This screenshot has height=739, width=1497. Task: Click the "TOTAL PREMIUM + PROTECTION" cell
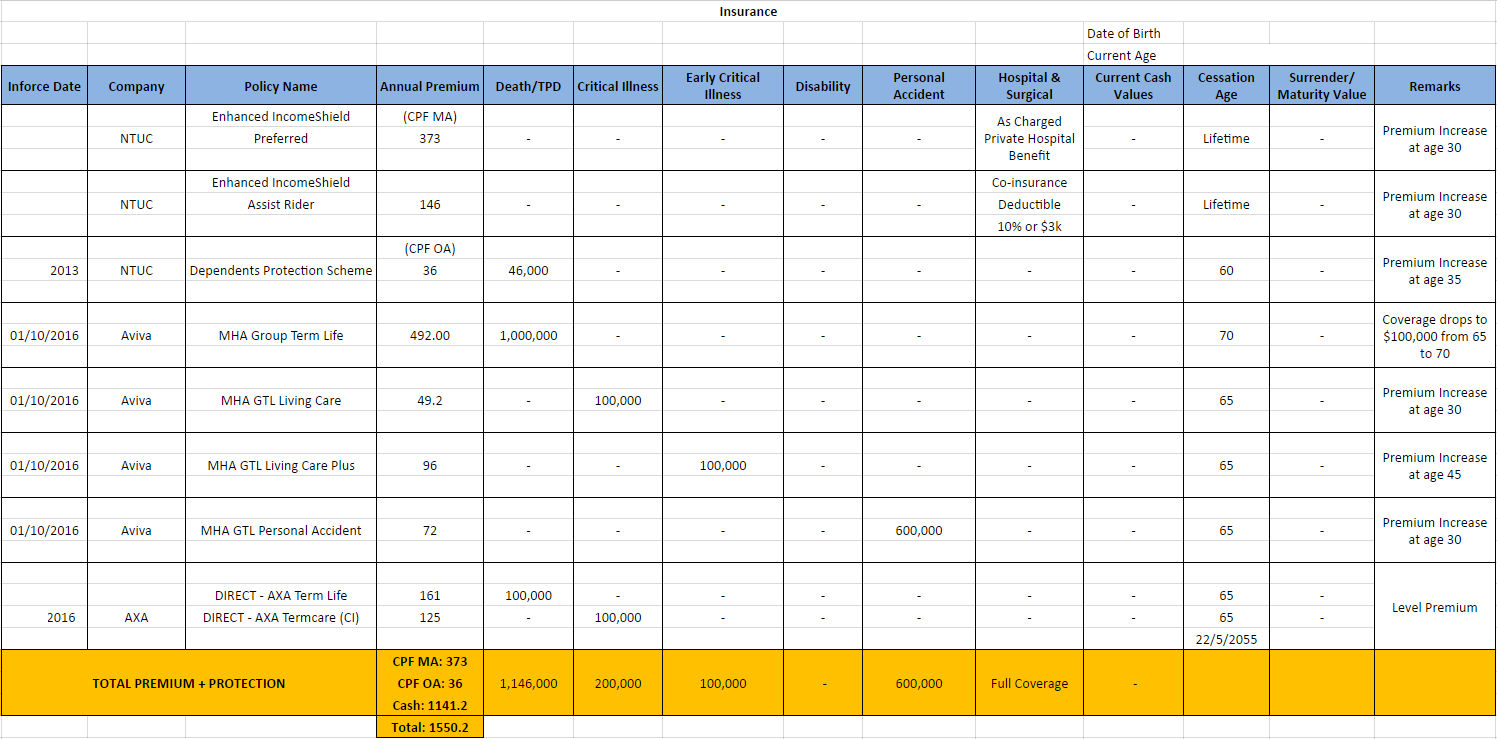pyautogui.click(x=189, y=683)
